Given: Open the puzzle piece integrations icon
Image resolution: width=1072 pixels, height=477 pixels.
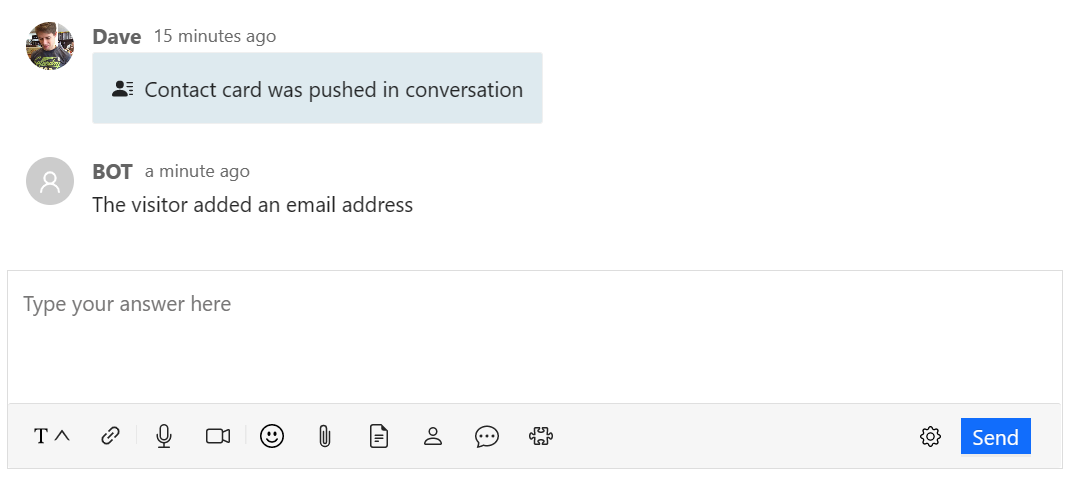Looking at the screenshot, I should pos(541,436).
